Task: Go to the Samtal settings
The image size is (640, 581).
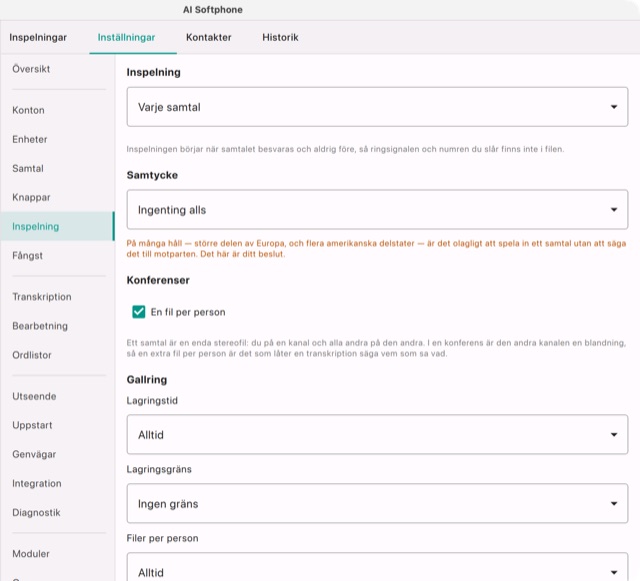Action: pos(57,168)
